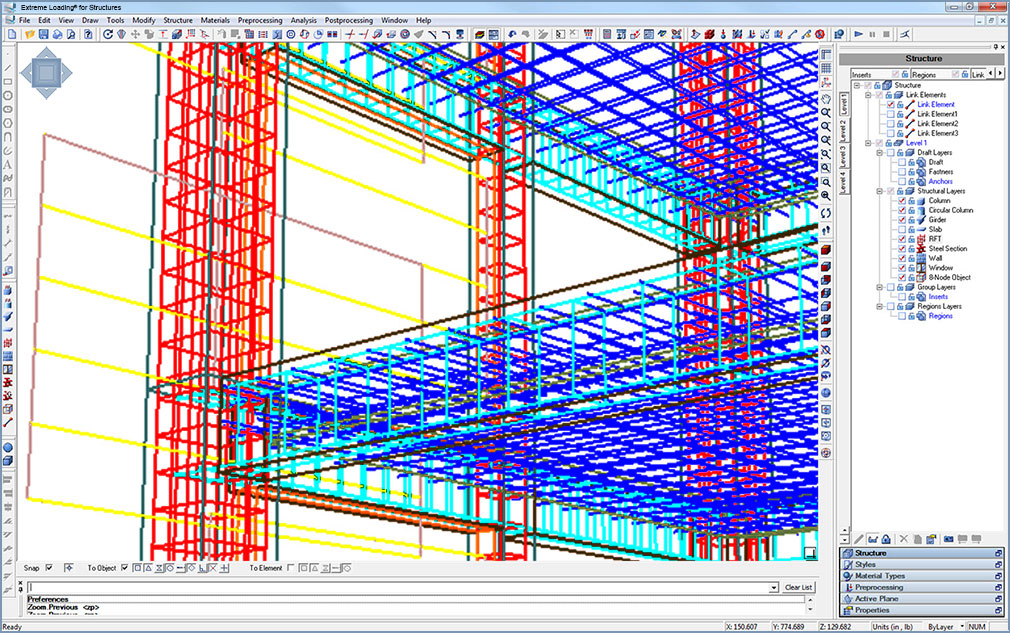This screenshot has width=1010, height=633.
Task: Open the Preprocessing menu
Action: pos(260,21)
